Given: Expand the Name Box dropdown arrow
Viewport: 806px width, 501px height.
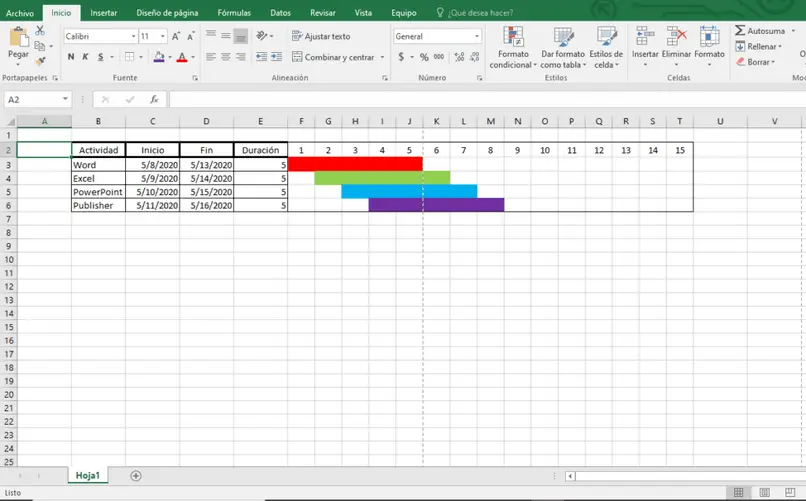Looking at the screenshot, I should (x=65, y=99).
